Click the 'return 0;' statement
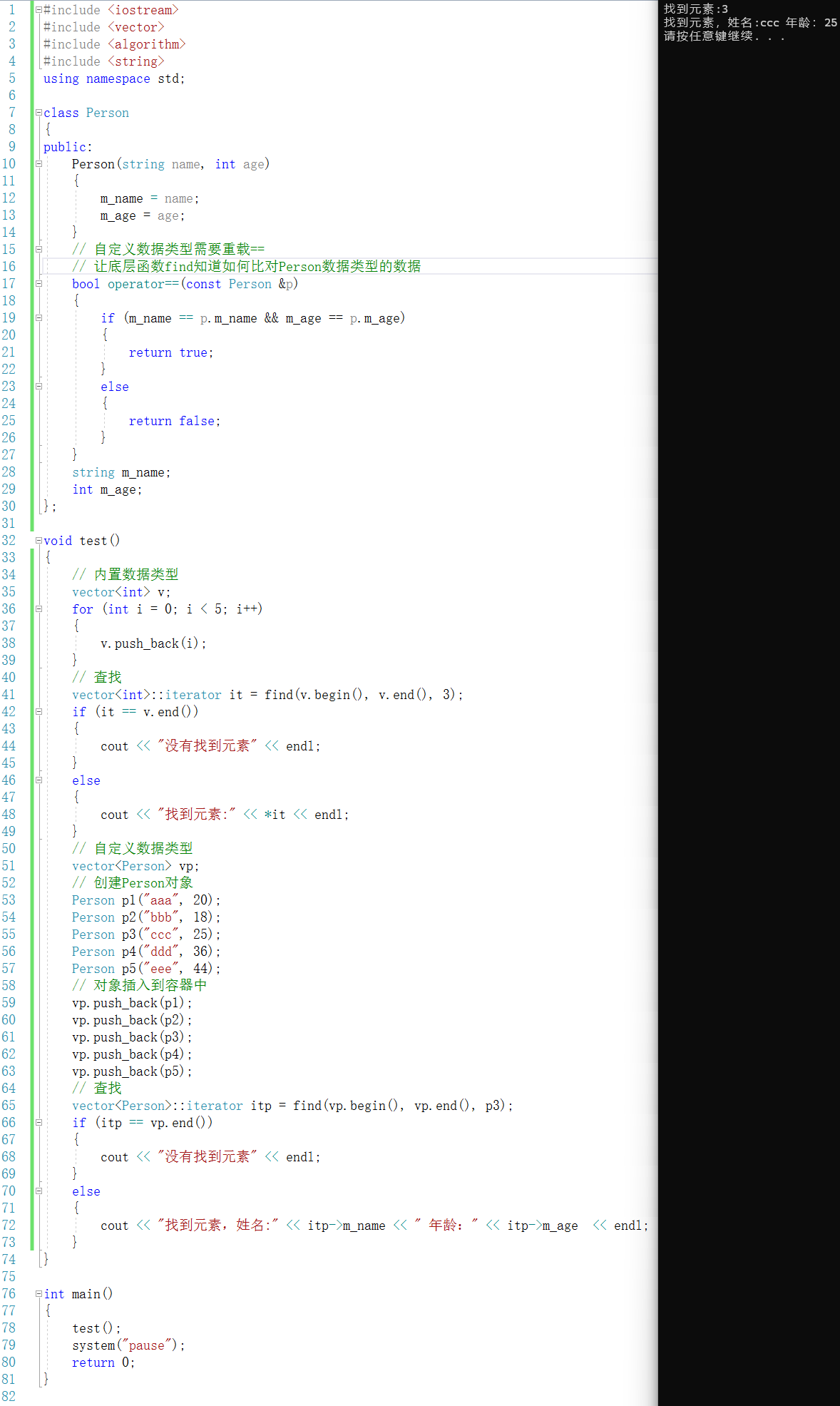 (103, 1362)
